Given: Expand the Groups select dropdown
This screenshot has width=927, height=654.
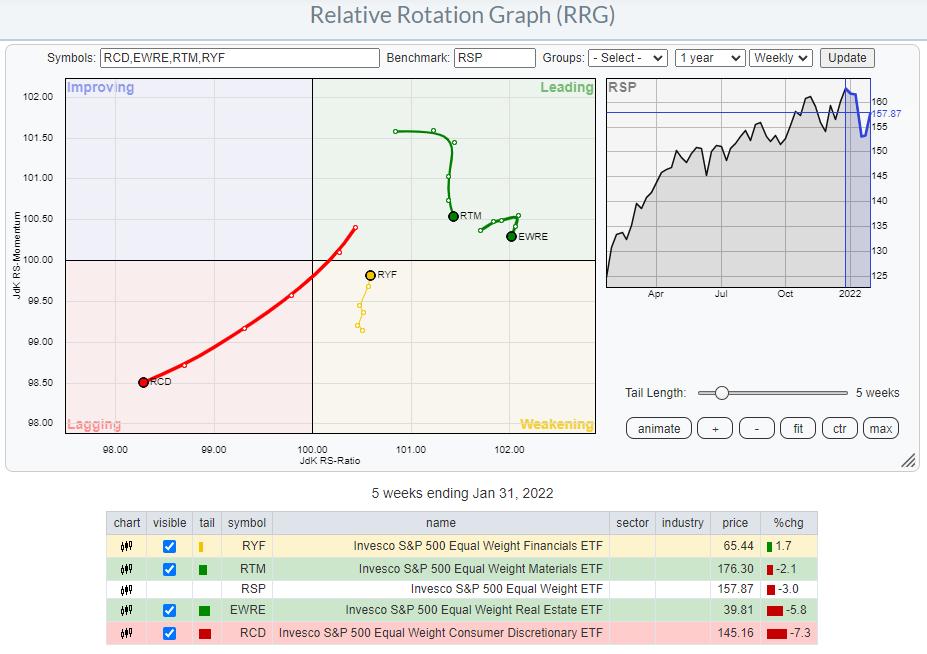Looking at the screenshot, I should [627, 58].
